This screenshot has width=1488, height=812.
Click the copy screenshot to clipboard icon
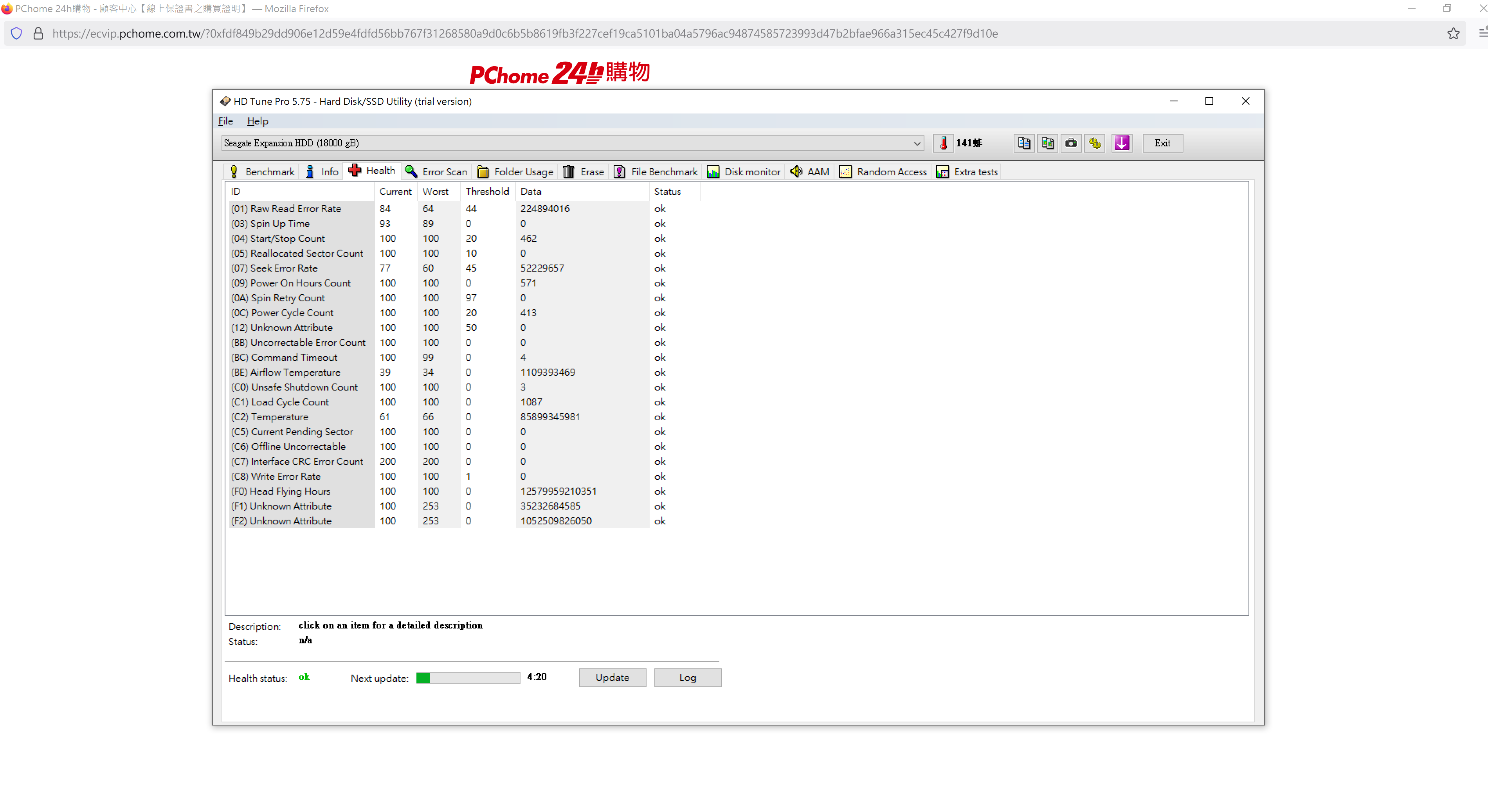point(1047,143)
